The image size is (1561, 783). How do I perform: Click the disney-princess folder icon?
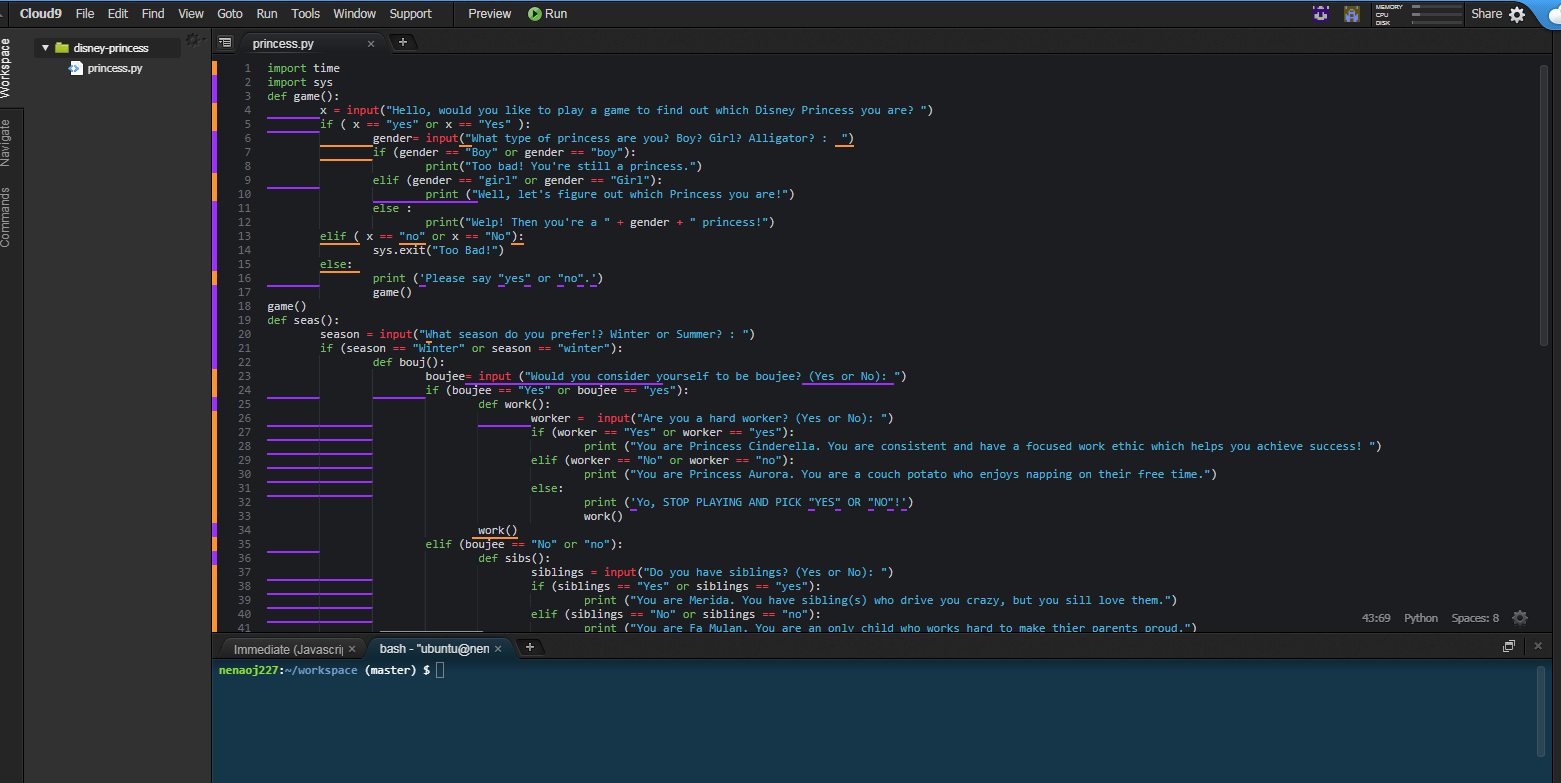(62, 48)
